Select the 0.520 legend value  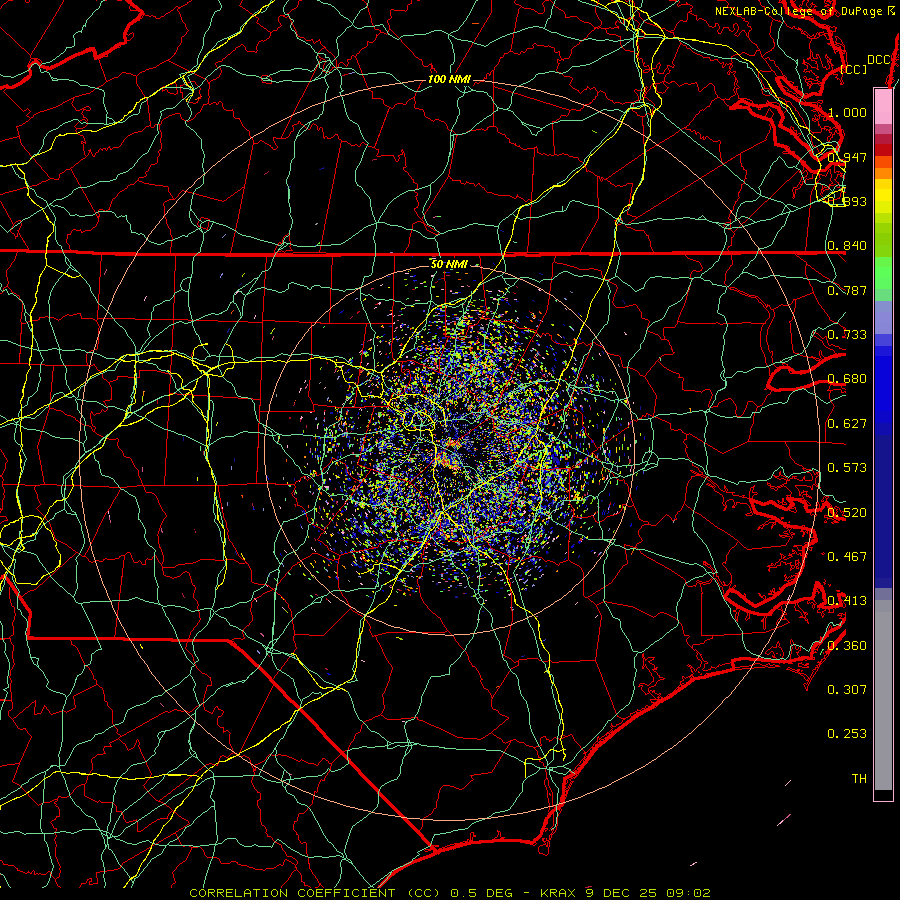(x=847, y=513)
